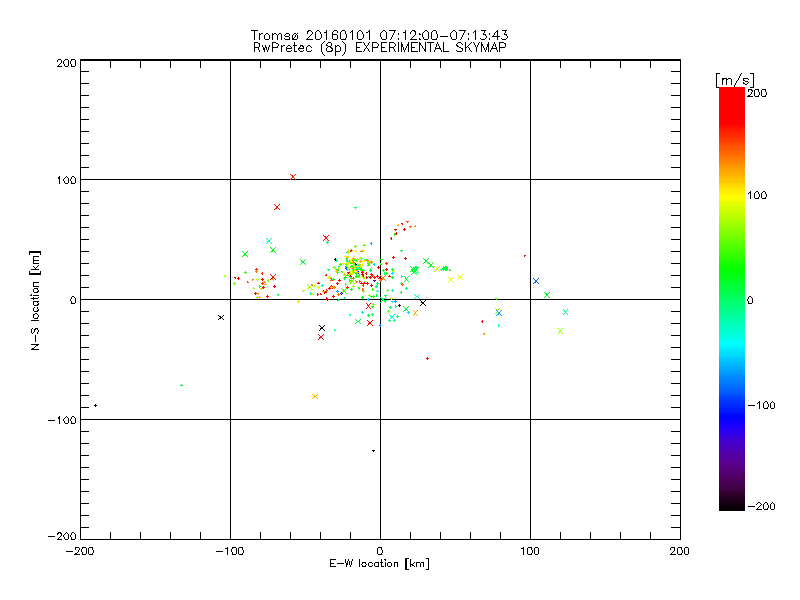Select the black dot below center near -127 km
Viewport: 800px width, 600px height.
pos(373,450)
